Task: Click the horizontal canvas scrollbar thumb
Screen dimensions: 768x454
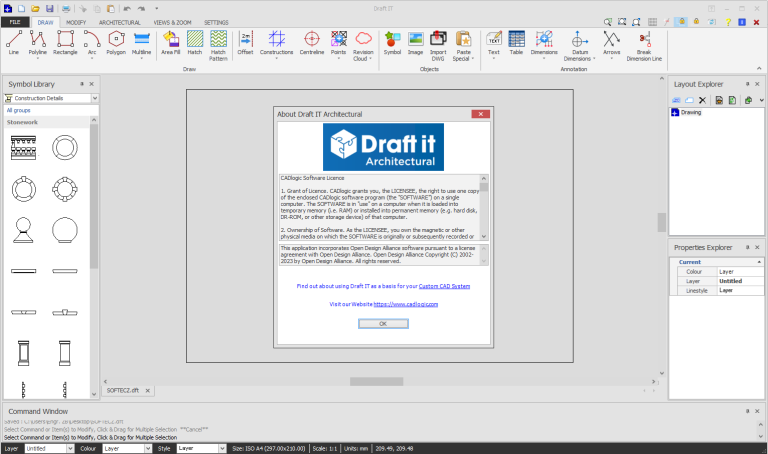Action: pos(376,381)
